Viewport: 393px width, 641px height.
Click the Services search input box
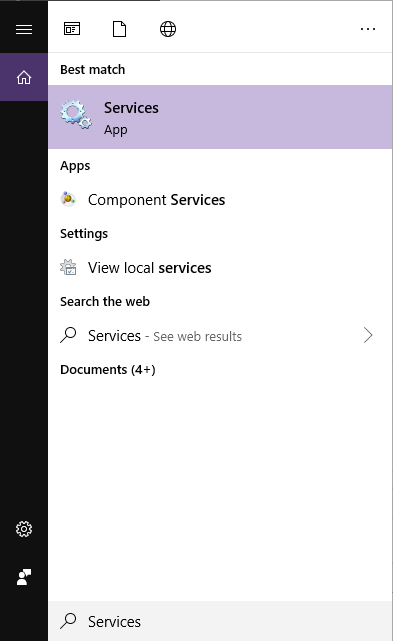pyautogui.click(x=220, y=621)
